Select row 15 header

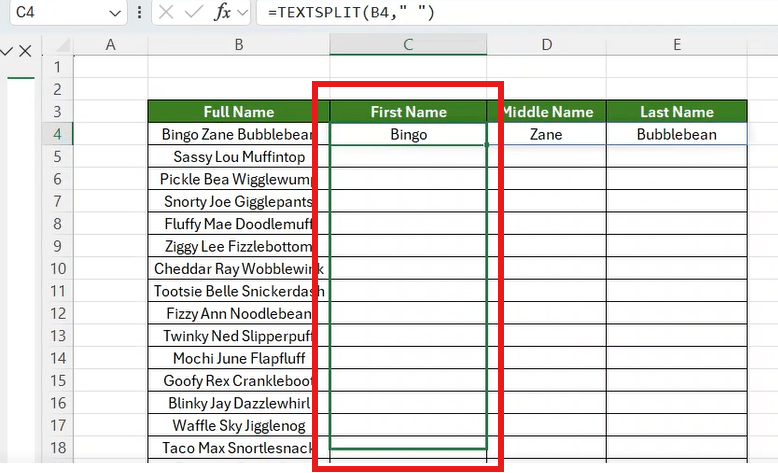(58, 380)
